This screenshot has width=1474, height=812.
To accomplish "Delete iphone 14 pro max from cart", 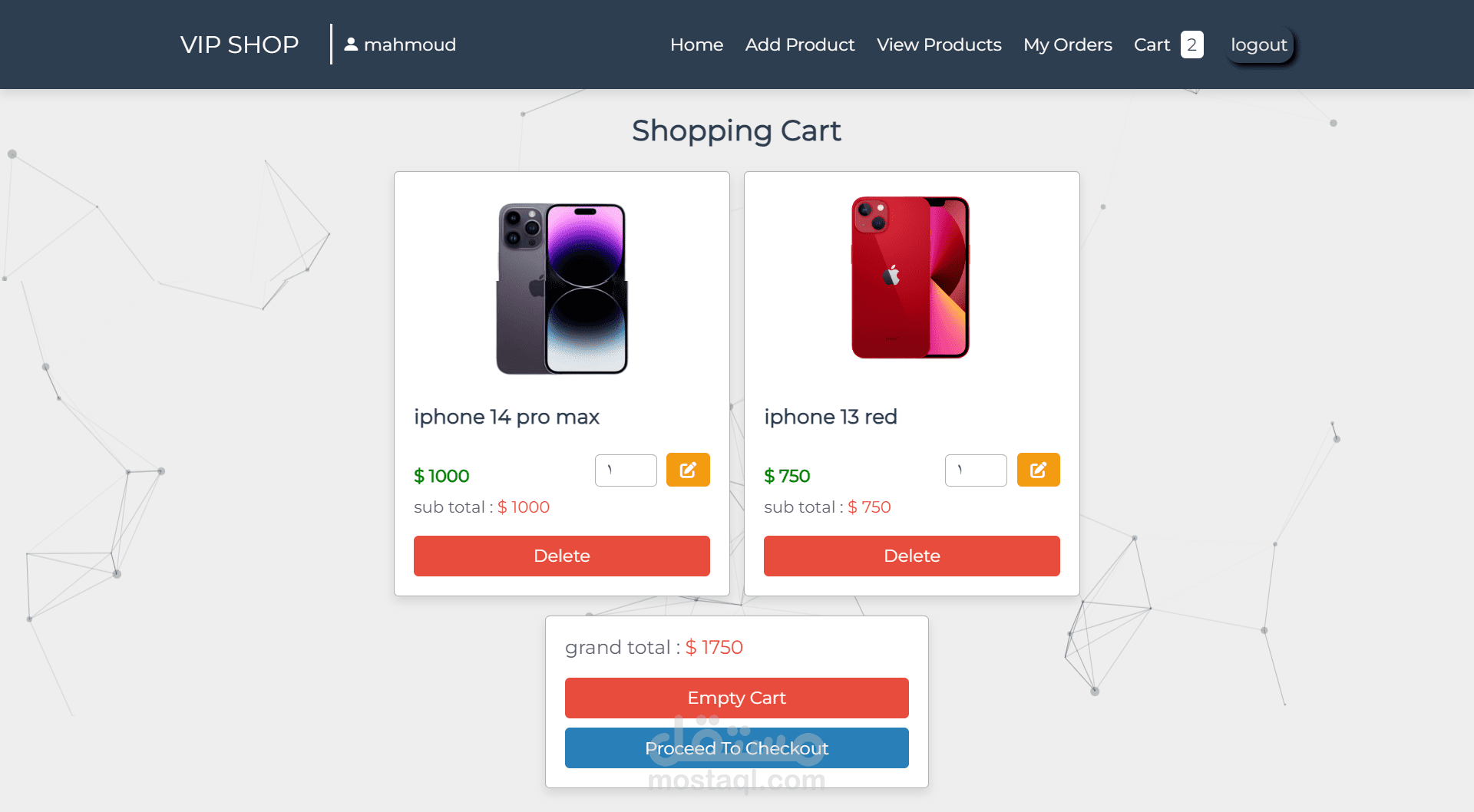I will click(561, 556).
